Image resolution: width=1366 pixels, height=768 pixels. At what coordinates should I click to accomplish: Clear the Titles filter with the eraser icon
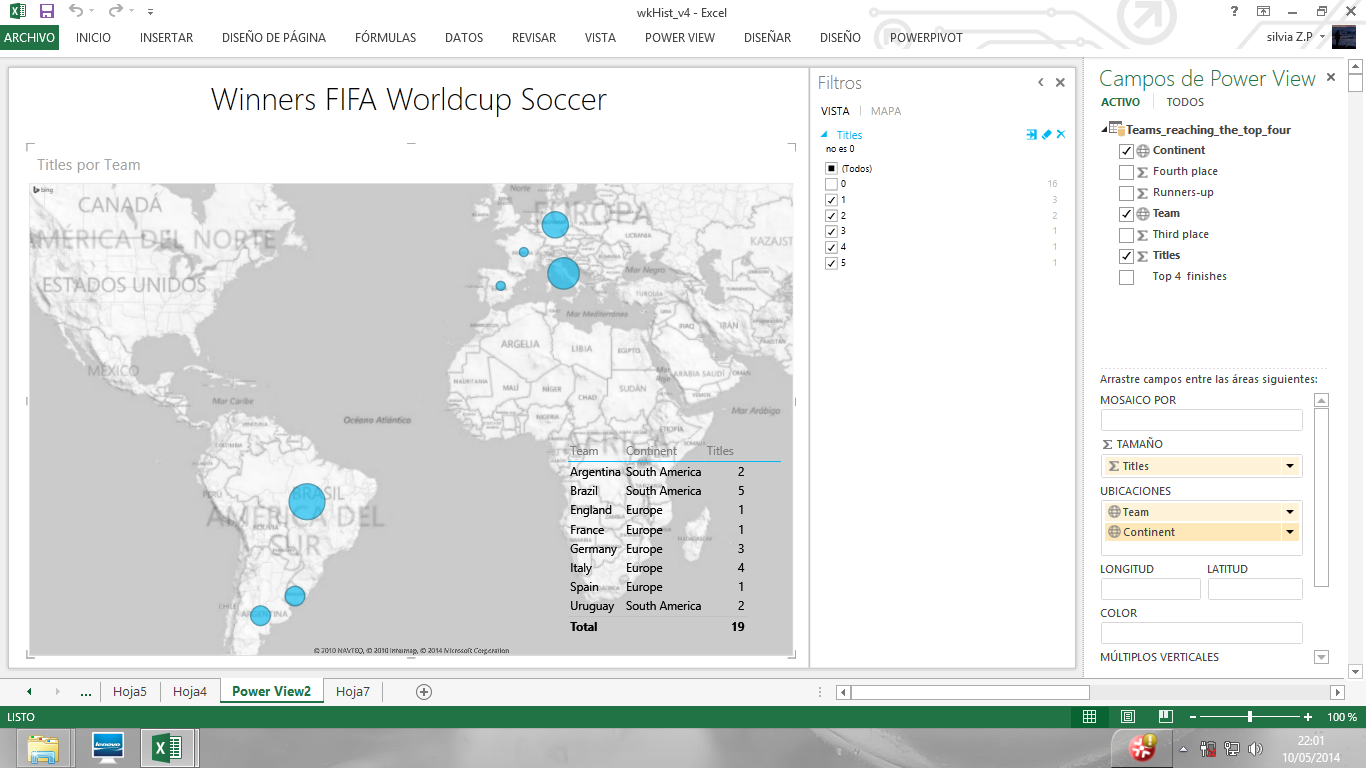click(1046, 134)
